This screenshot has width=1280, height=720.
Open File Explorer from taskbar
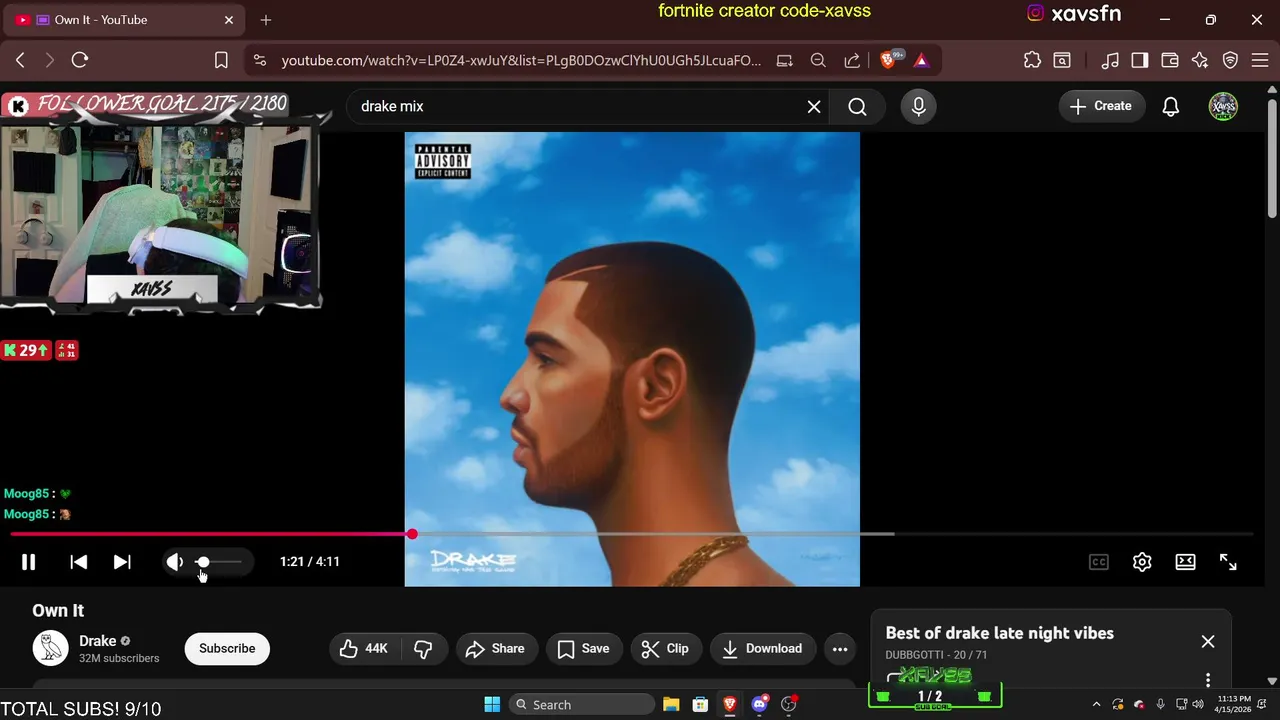[x=671, y=705]
